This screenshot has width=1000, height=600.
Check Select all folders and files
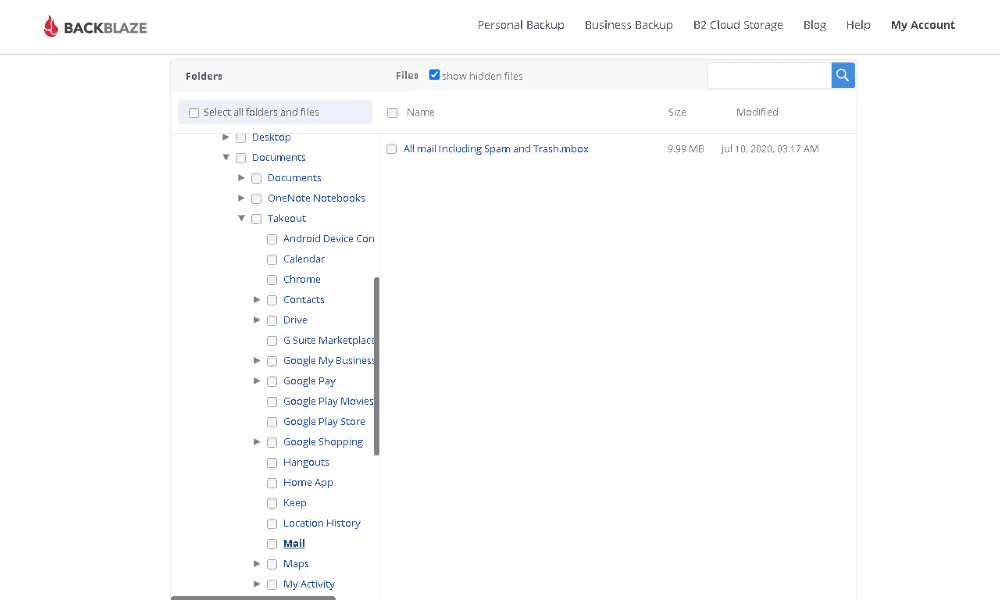(194, 113)
